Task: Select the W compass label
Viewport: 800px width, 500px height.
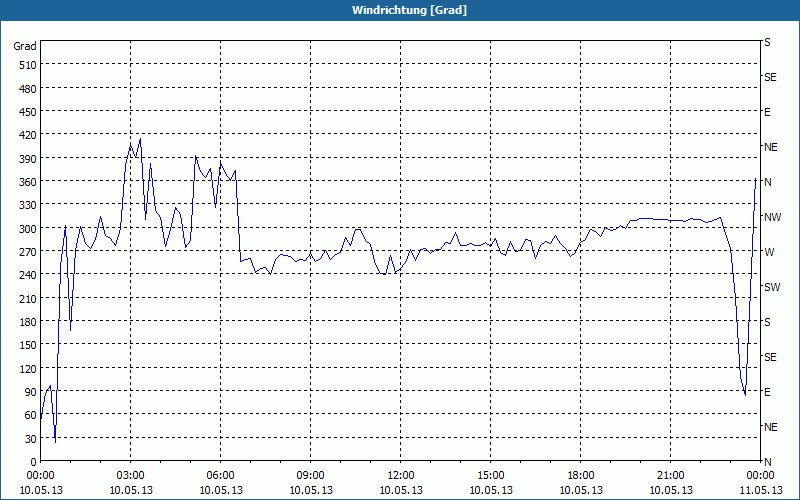Action: point(768,252)
